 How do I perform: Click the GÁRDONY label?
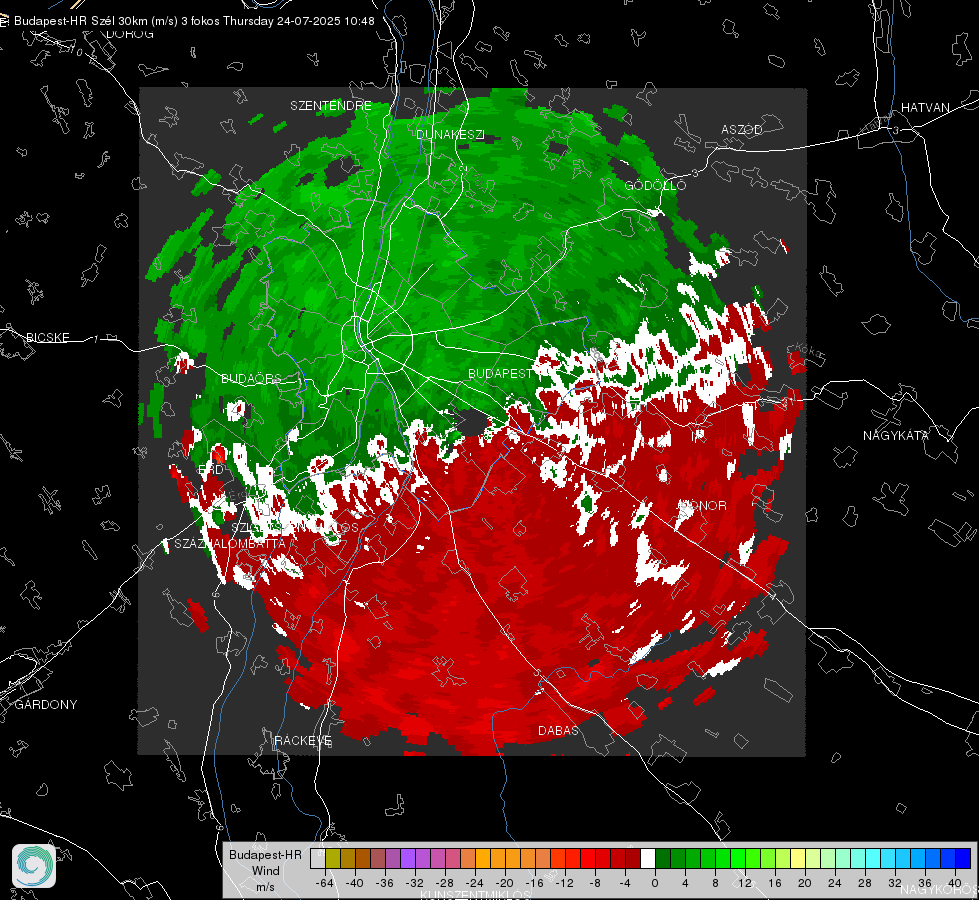[46, 705]
